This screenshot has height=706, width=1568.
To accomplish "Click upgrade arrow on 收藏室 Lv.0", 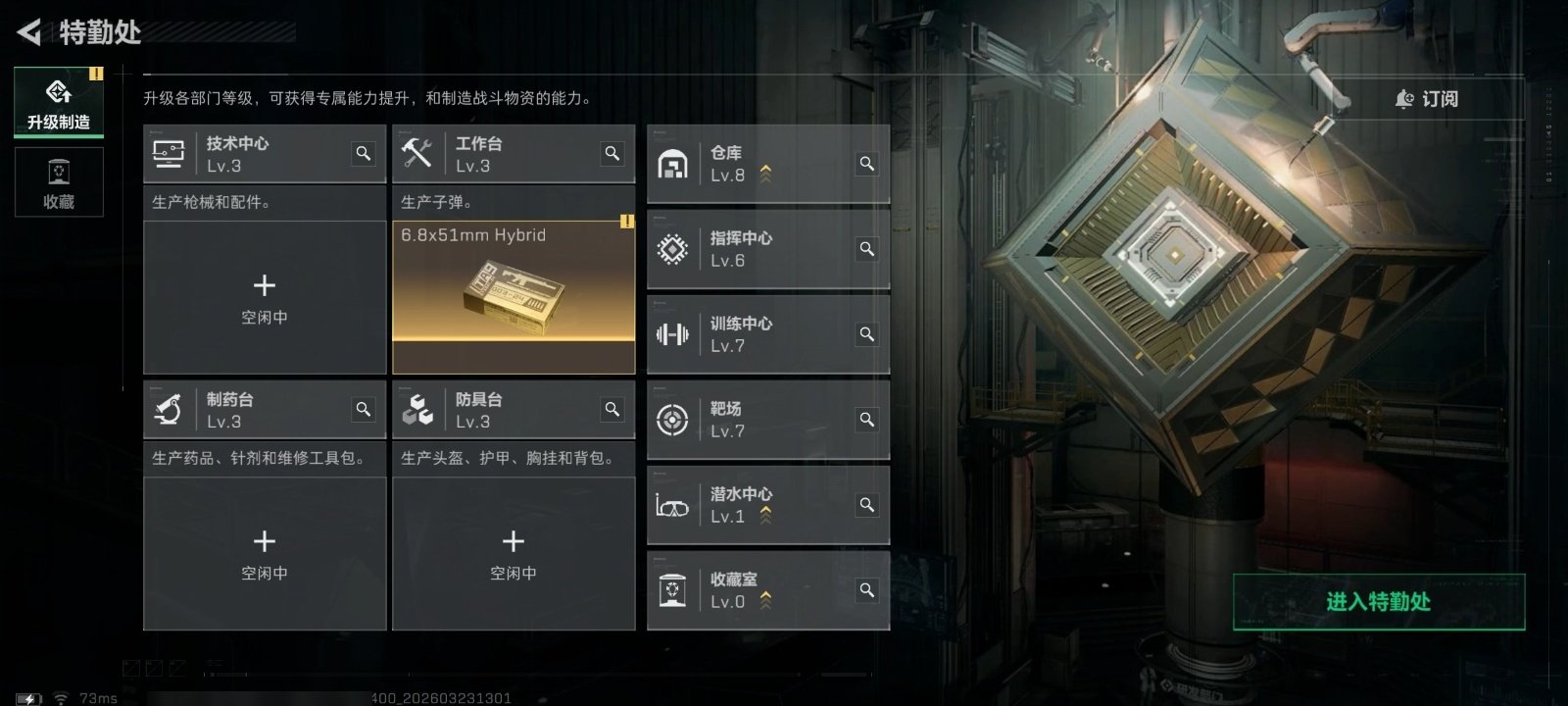I will coord(765,600).
